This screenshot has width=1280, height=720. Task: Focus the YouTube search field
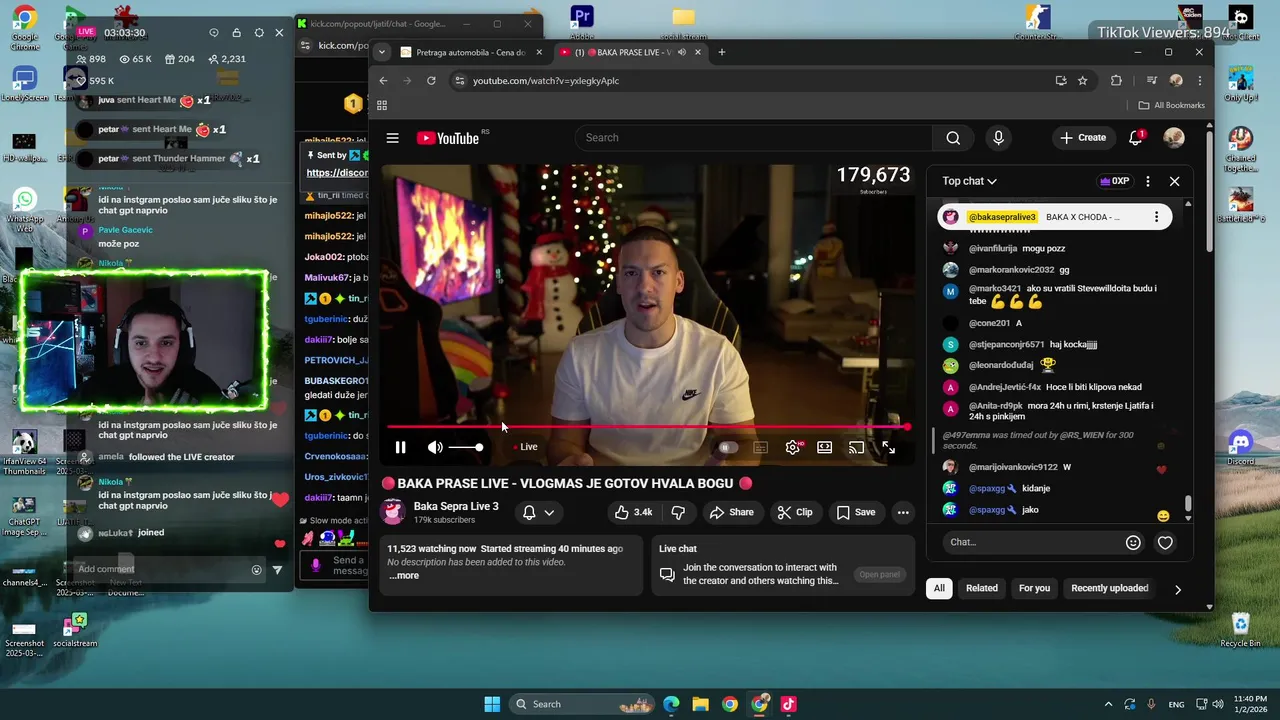[753, 138]
